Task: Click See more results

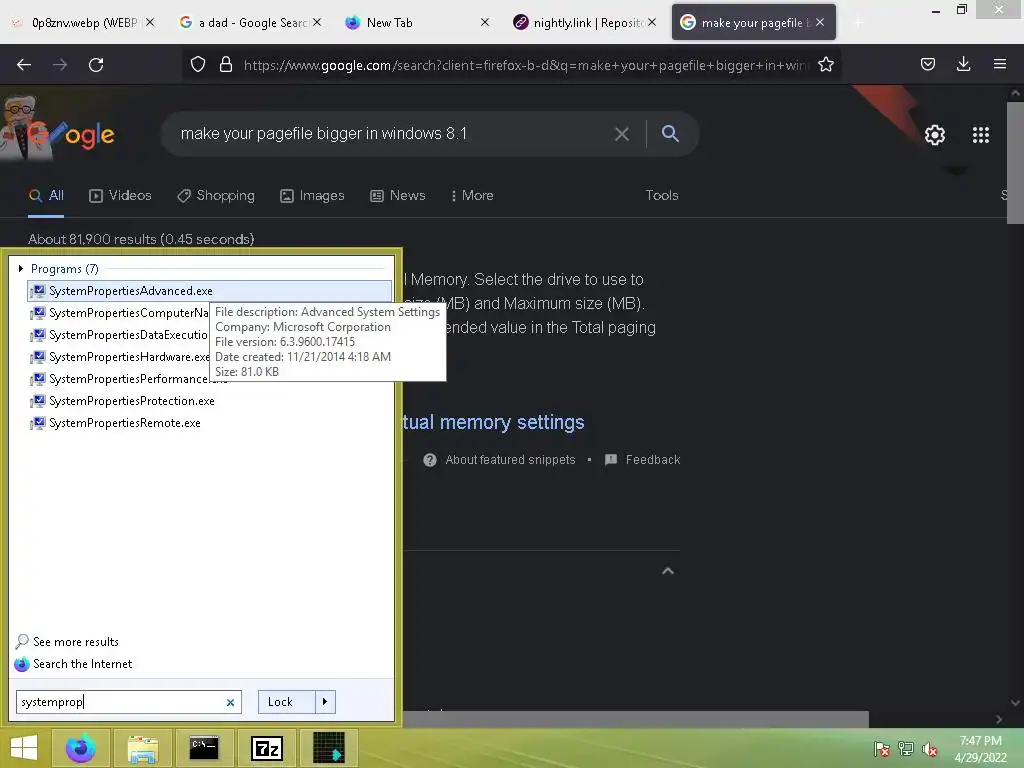Action: pos(67,642)
